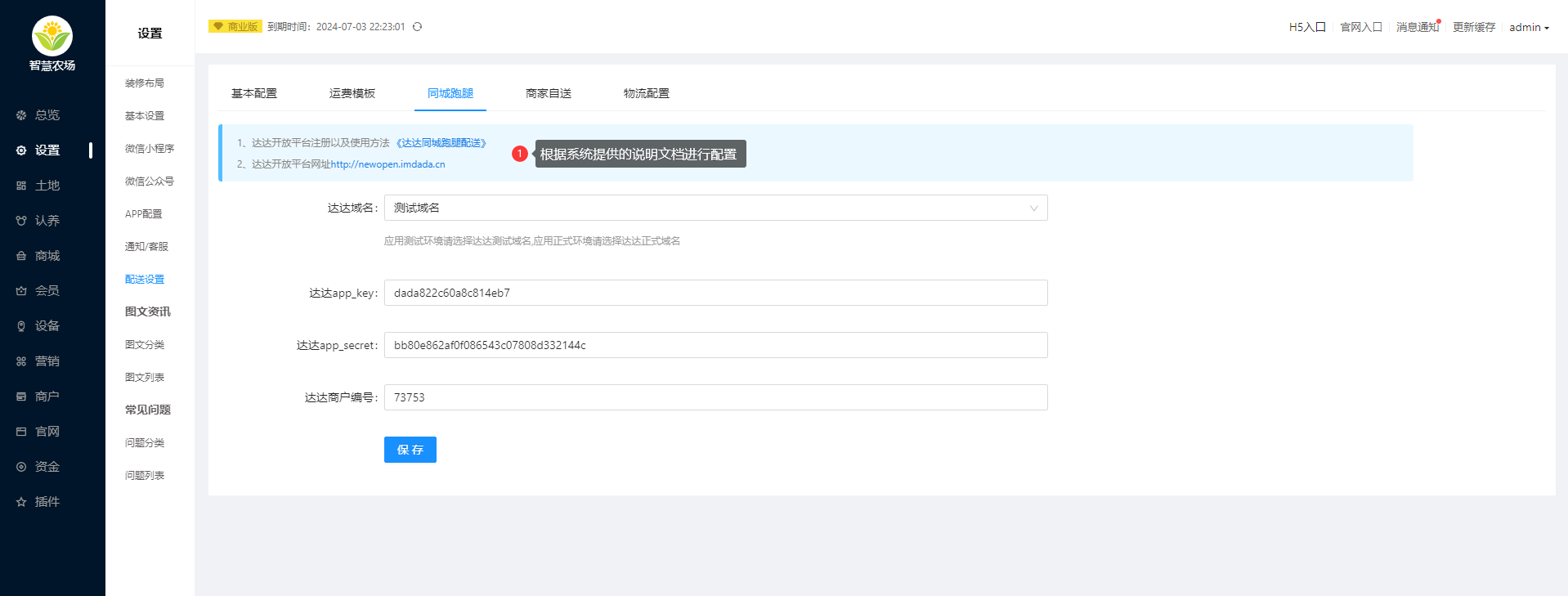
Task: Click the 总览 sidebar icon
Action: [x=21, y=115]
